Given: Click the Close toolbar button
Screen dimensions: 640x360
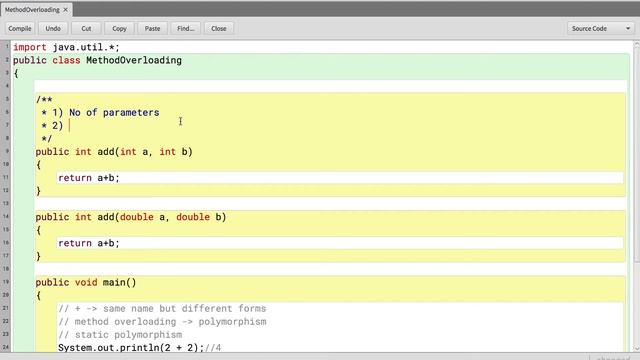Looking at the screenshot, I should (219, 29).
